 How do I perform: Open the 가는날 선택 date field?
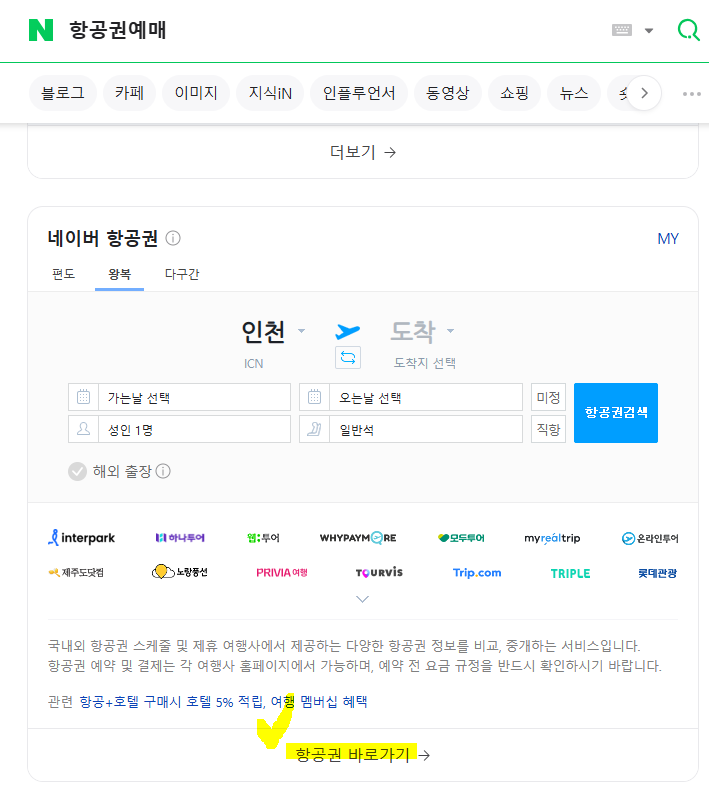click(179, 397)
